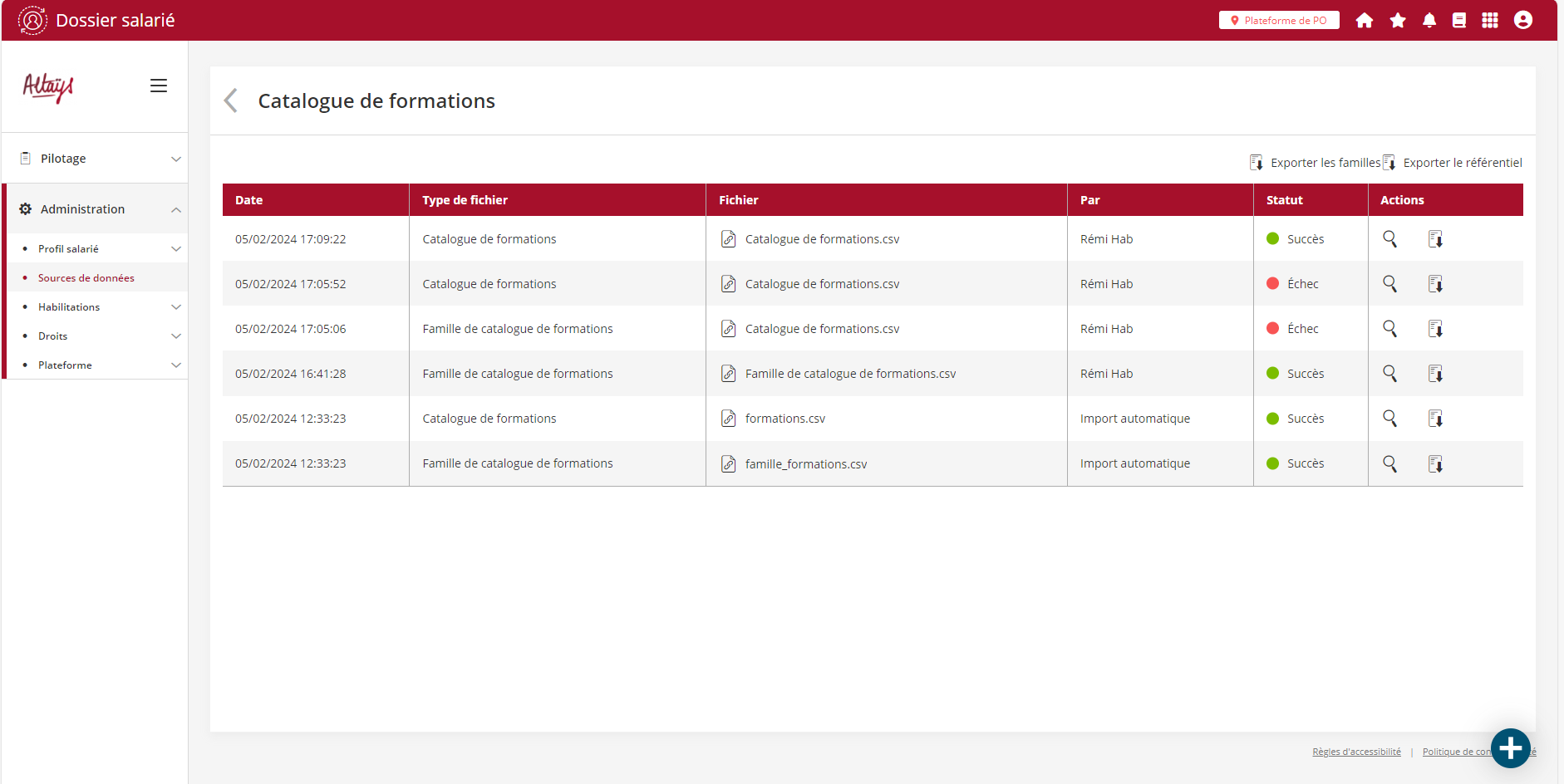Open the Profil salarié menu item
Viewport: 1564px width, 784px height.
69,249
